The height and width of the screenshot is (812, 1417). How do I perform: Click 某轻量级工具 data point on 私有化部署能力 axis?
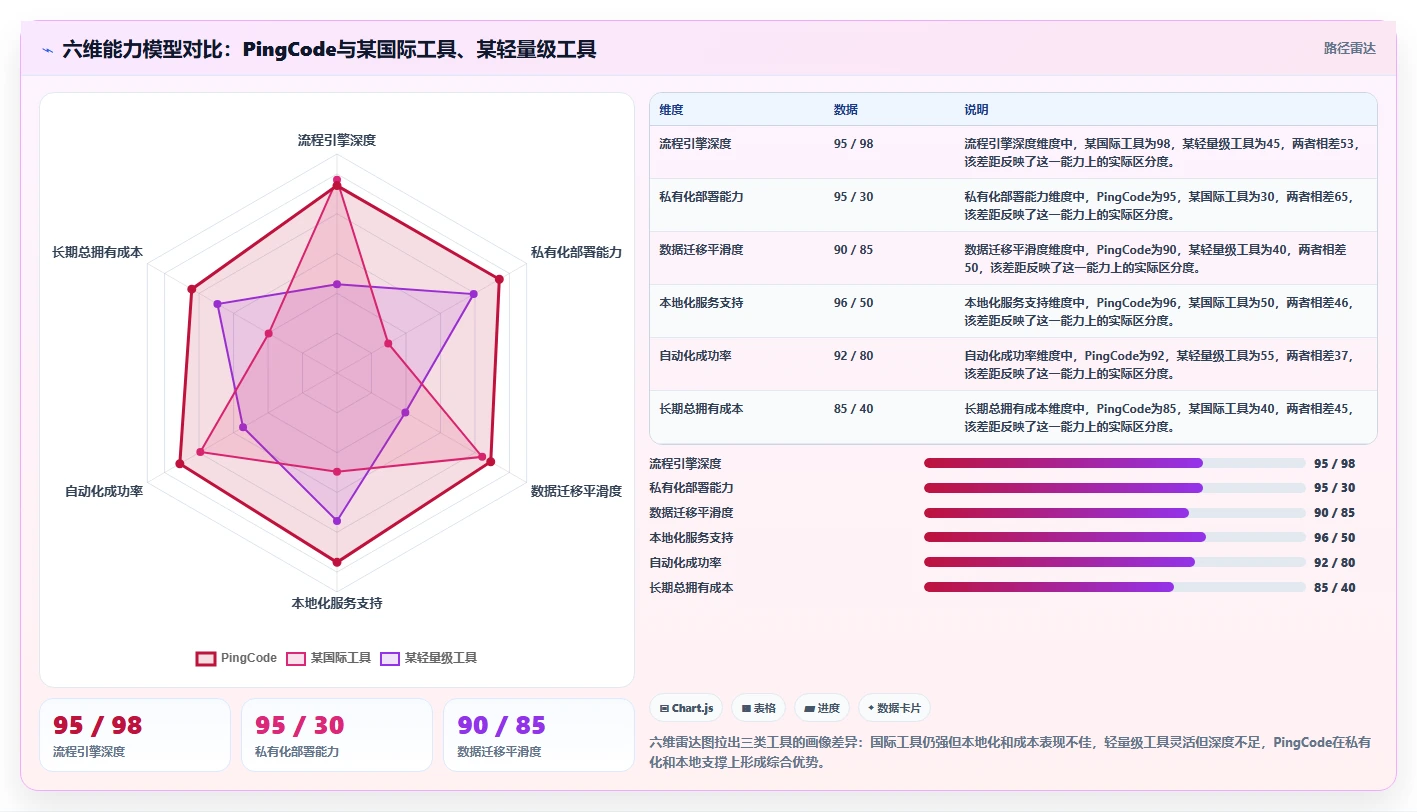point(473,294)
